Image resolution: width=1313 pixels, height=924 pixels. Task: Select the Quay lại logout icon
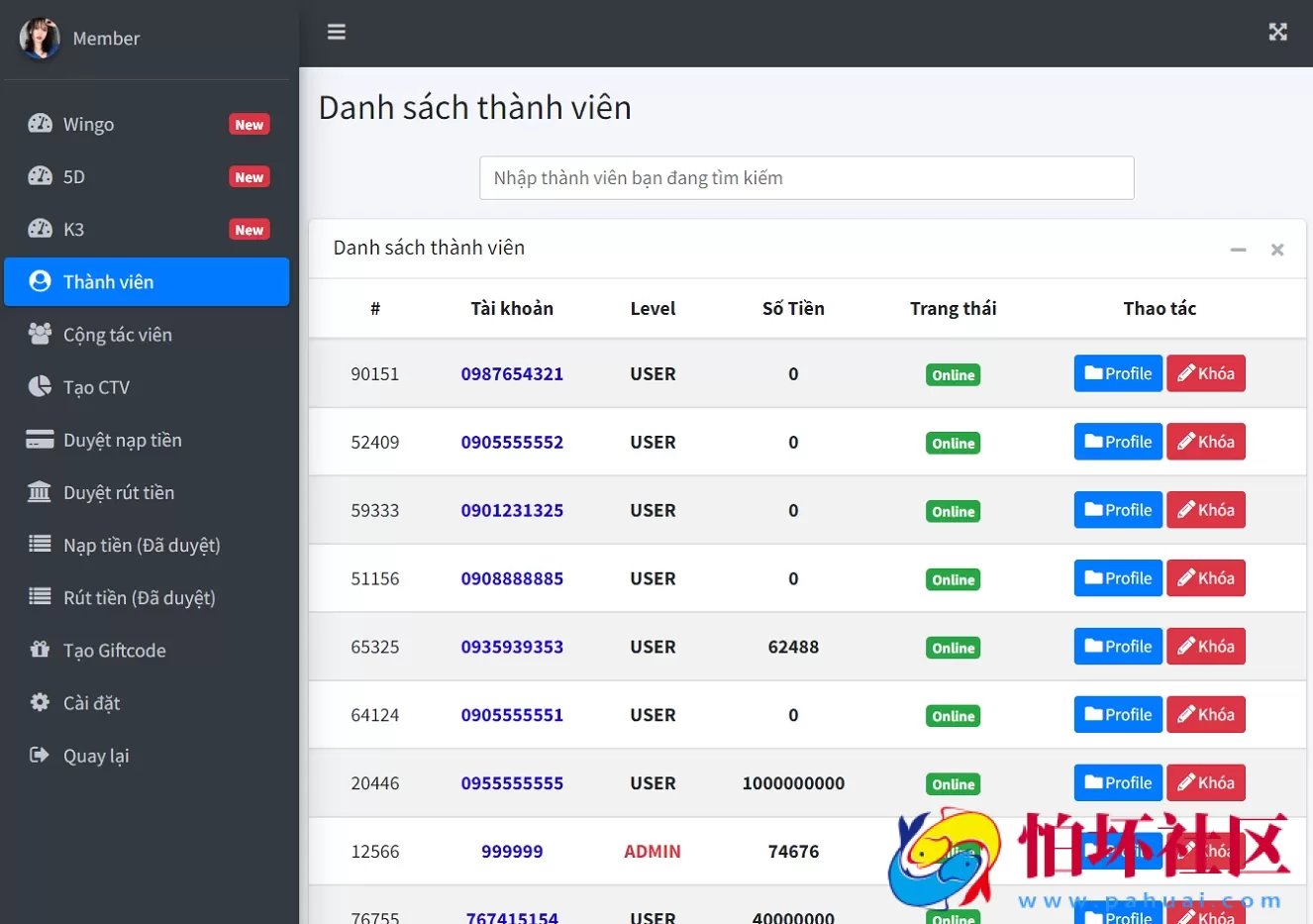tap(40, 755)
